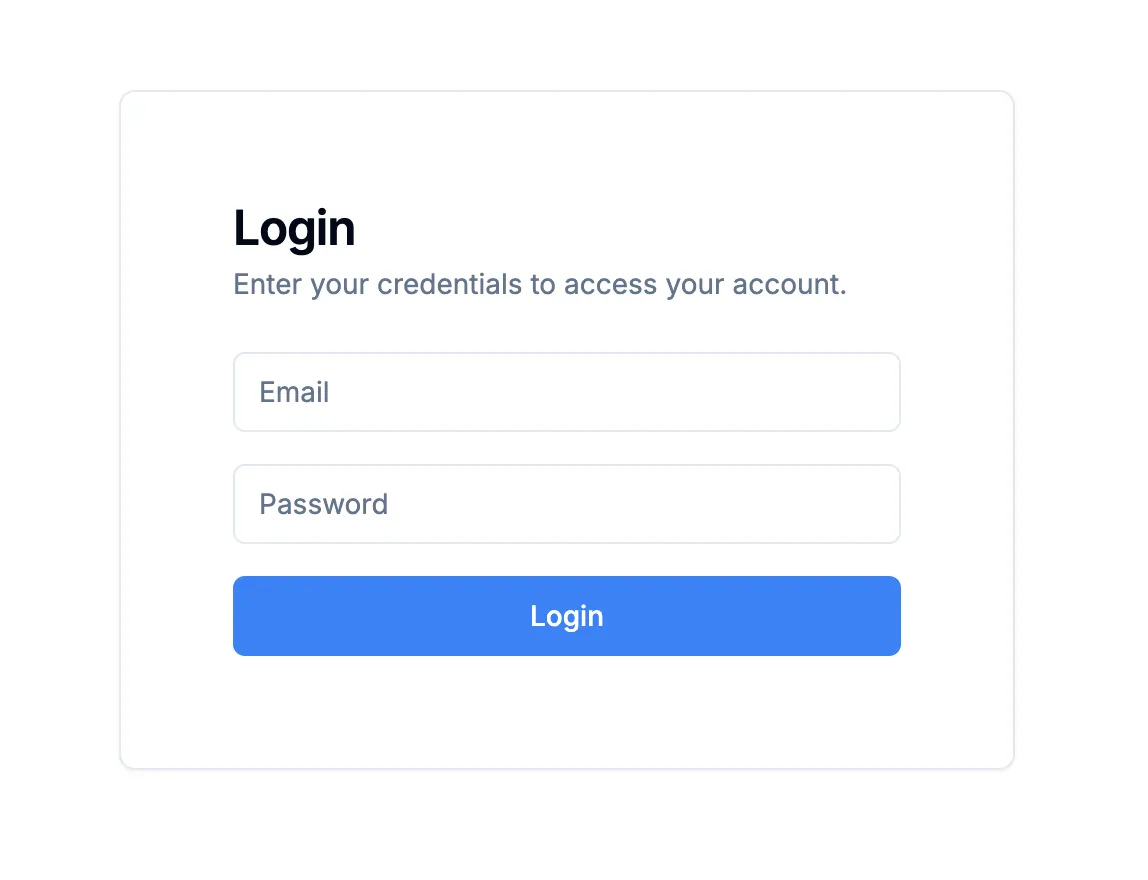Click the Email field border area
Screen dimensions: 1148x880
(567, 353)
